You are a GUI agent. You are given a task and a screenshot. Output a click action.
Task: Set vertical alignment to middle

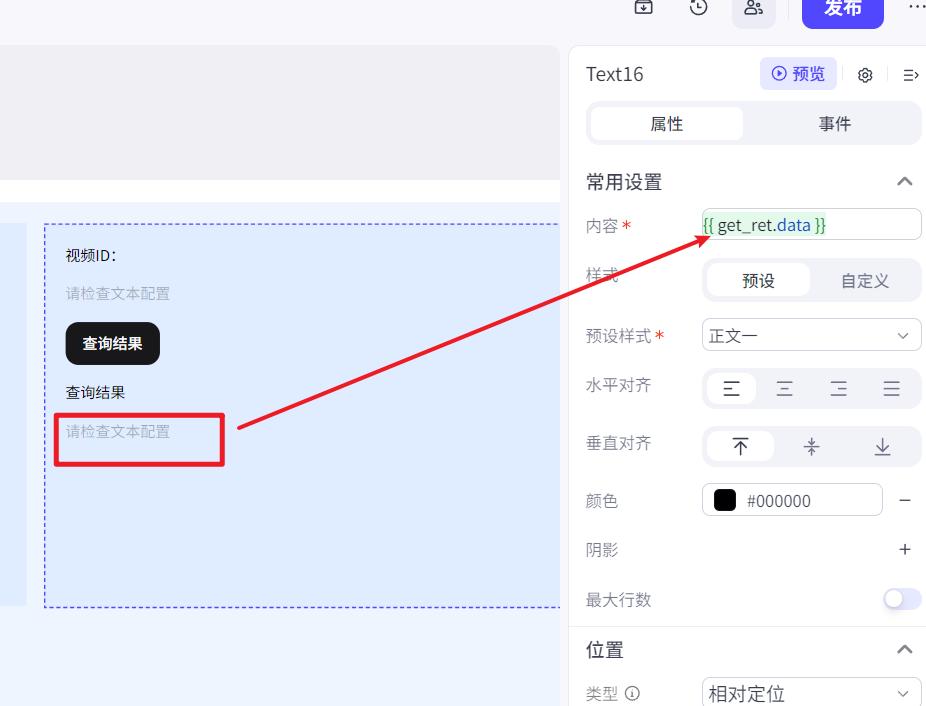coord(811,447)
